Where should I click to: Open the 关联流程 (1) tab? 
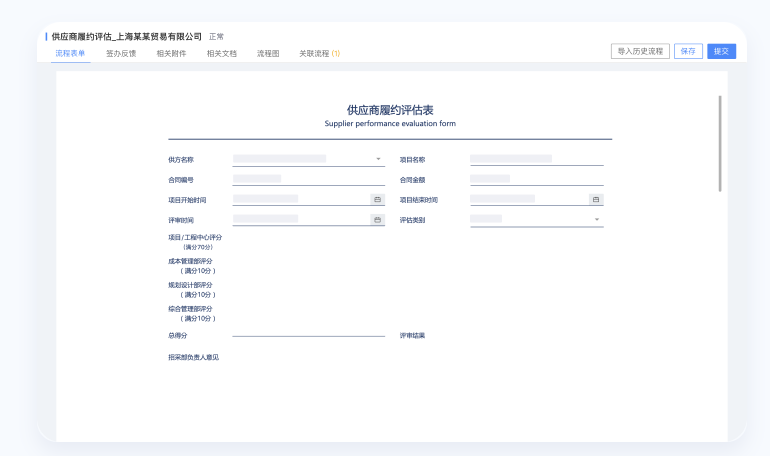(319, 53)
